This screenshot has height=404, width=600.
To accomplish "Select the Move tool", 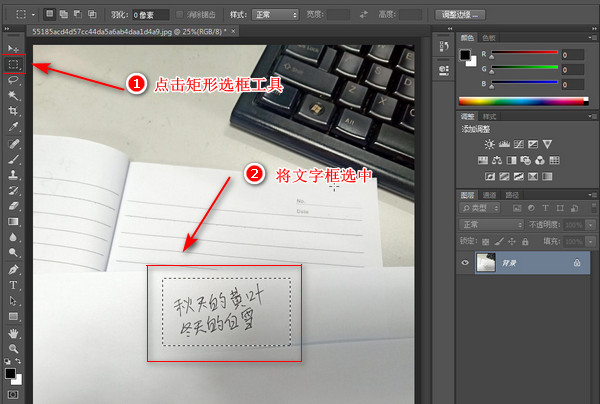I will 13,49.
